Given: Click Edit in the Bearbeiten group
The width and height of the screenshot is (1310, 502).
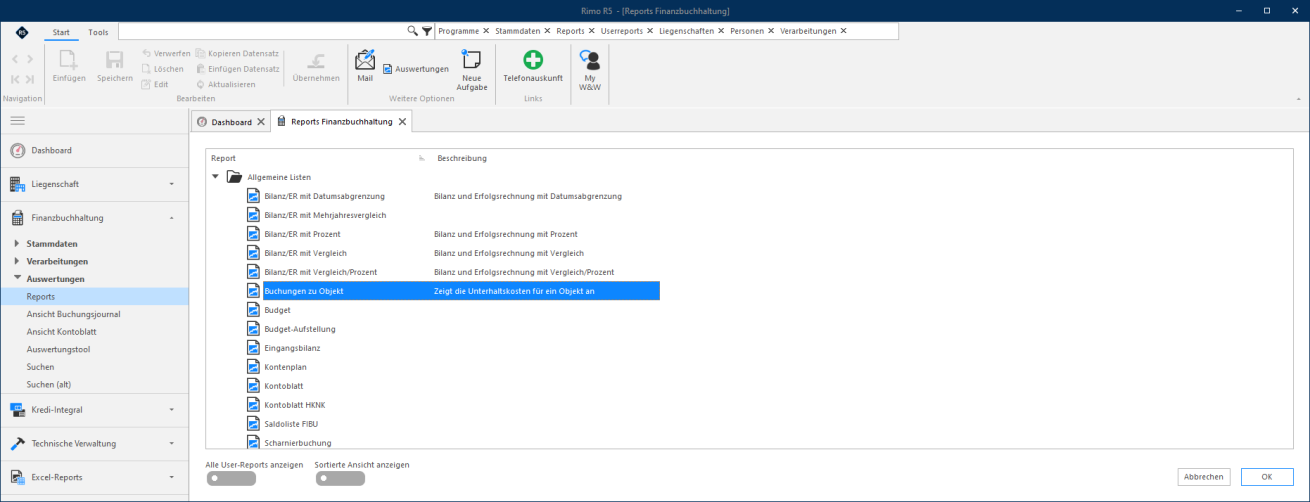Looking at the screenshot, I should coord(155,84).
